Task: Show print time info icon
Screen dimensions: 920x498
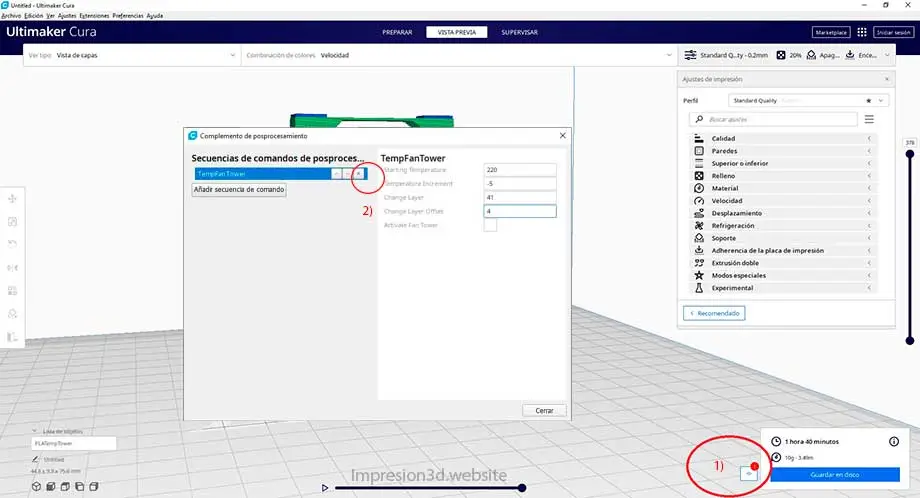Action: click(x=894, y=442)
